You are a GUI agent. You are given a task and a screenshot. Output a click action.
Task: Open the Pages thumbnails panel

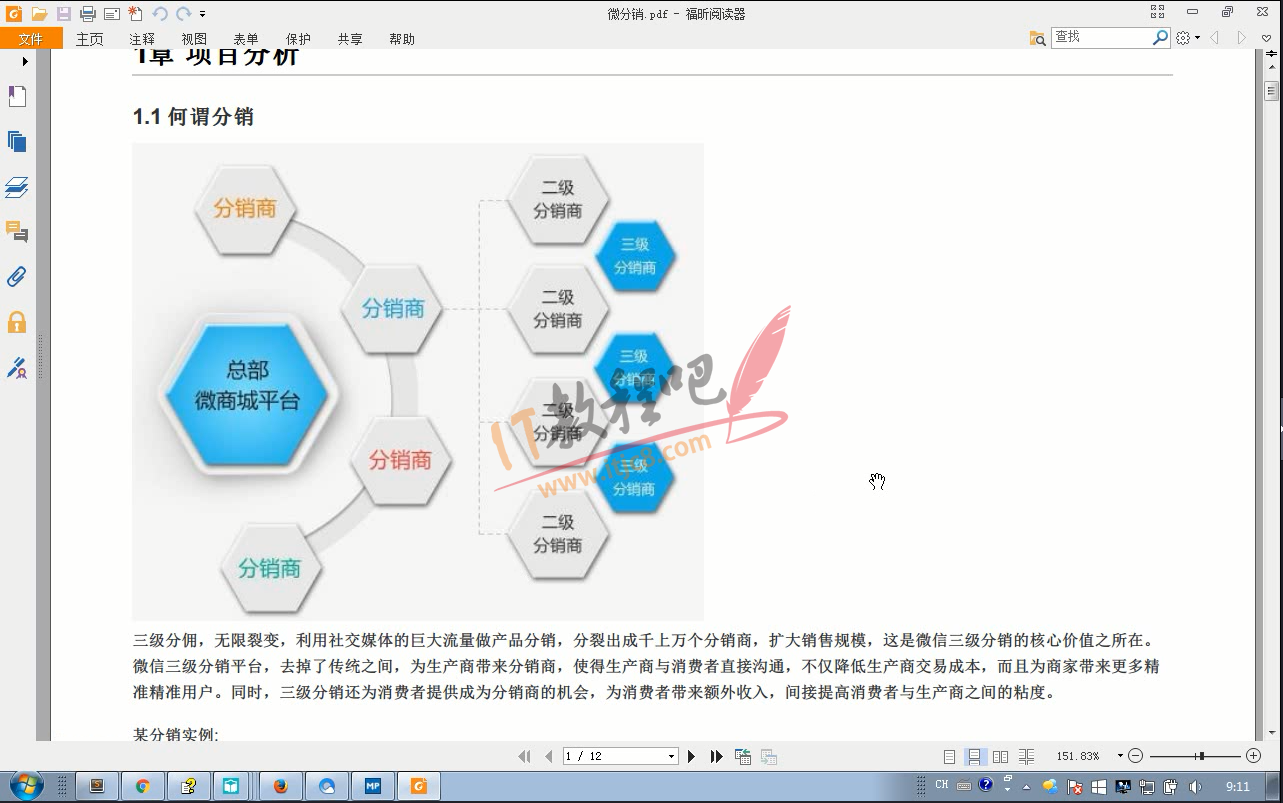pos(17,141)
